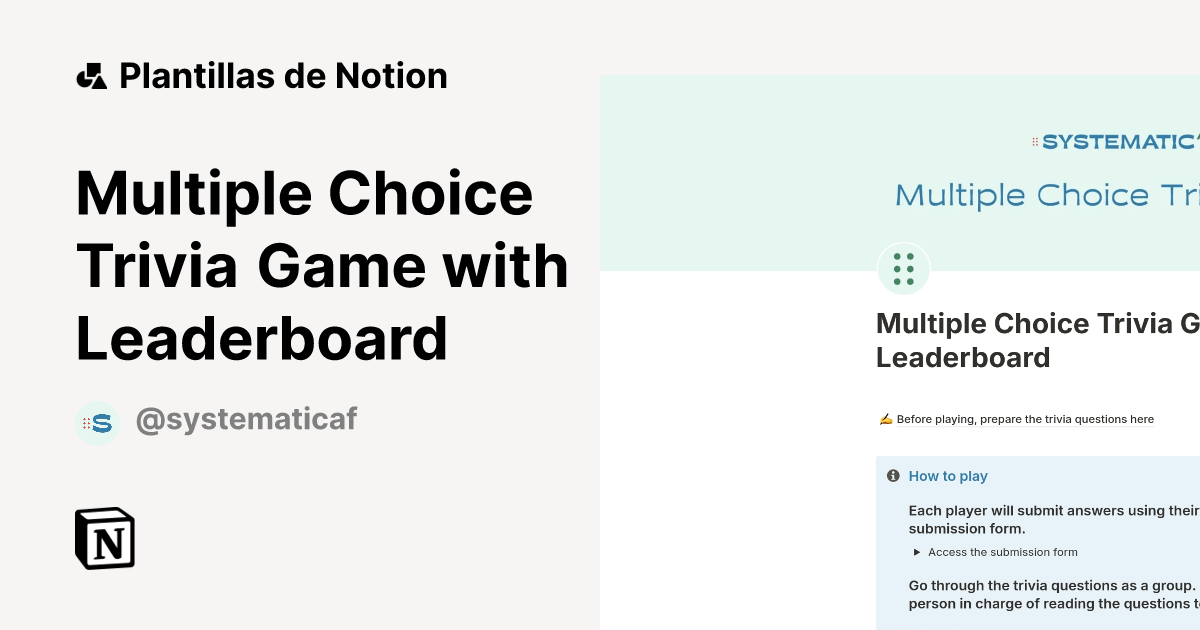
Task: Select the How to play heading
Action: click(948, 476)
